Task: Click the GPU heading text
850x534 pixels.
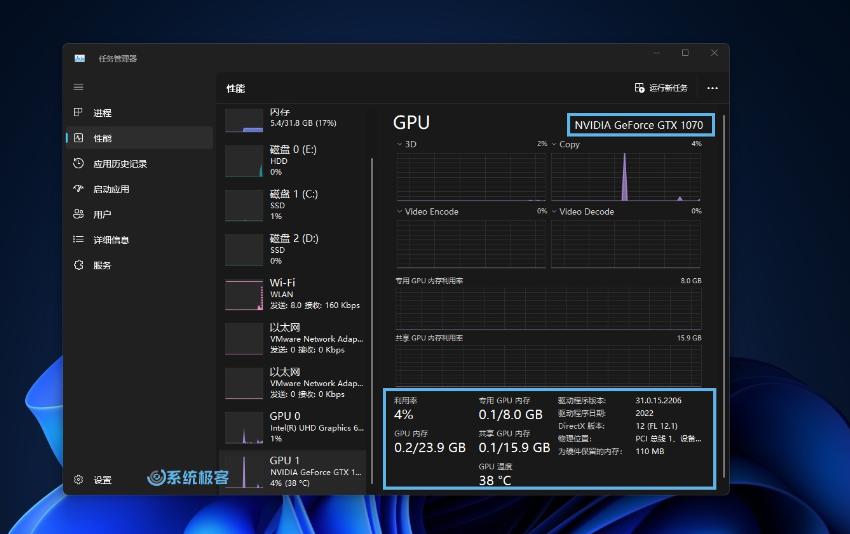Action: tap(411, 123)
